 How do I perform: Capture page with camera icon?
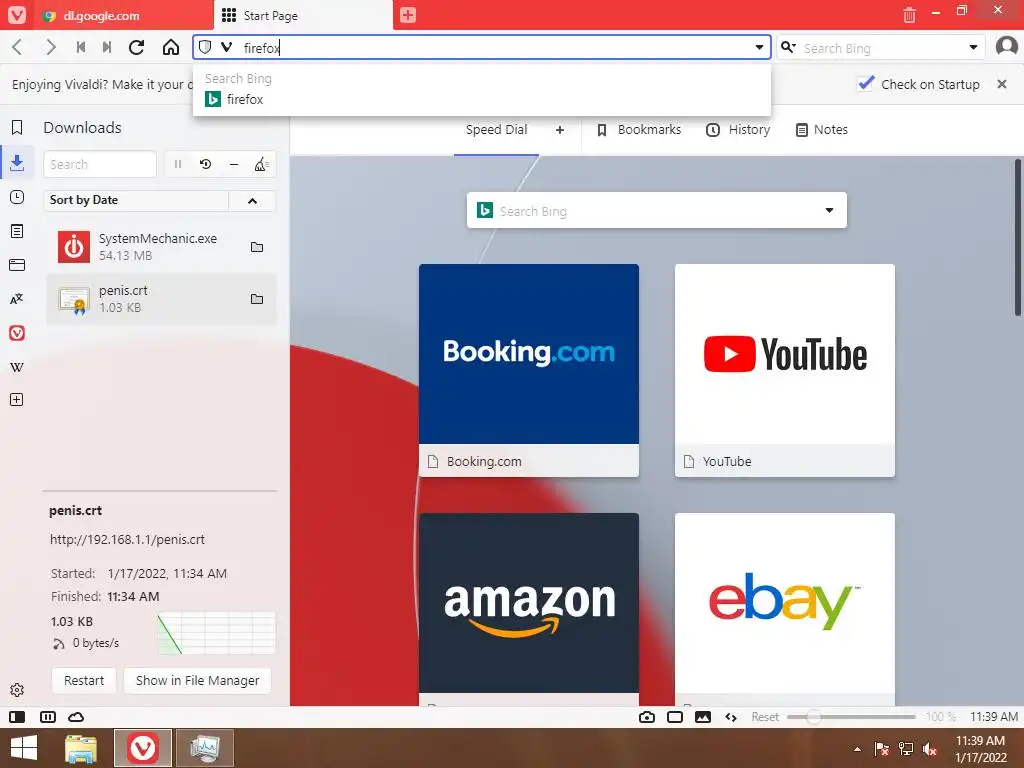click(647, 717)
